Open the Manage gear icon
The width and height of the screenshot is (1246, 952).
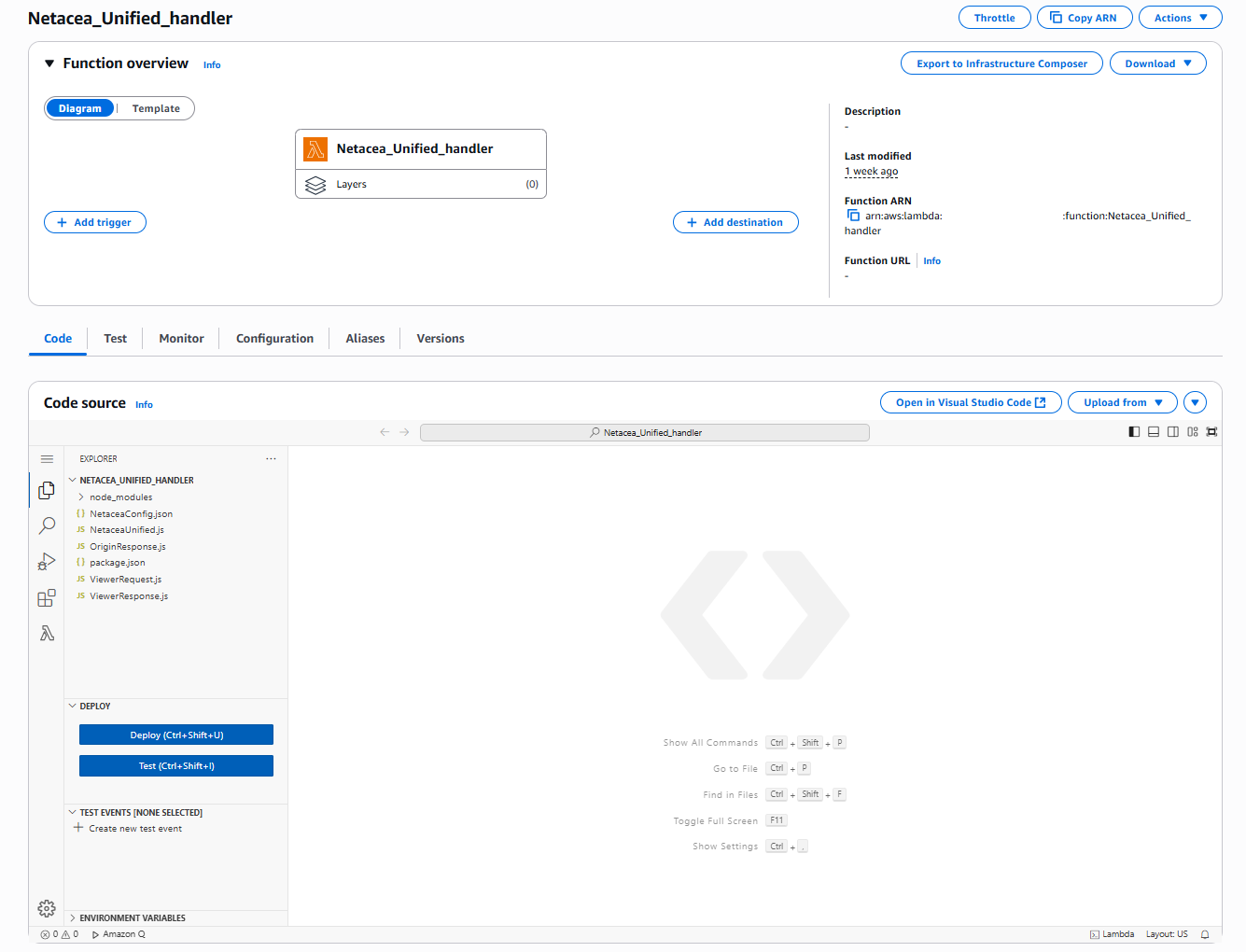coord(47,908)
